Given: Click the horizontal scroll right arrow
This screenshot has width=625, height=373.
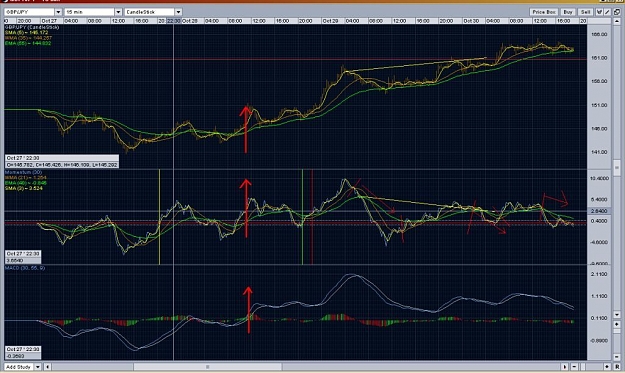Looking at the screenshot, I should click(x=565, y=367).
